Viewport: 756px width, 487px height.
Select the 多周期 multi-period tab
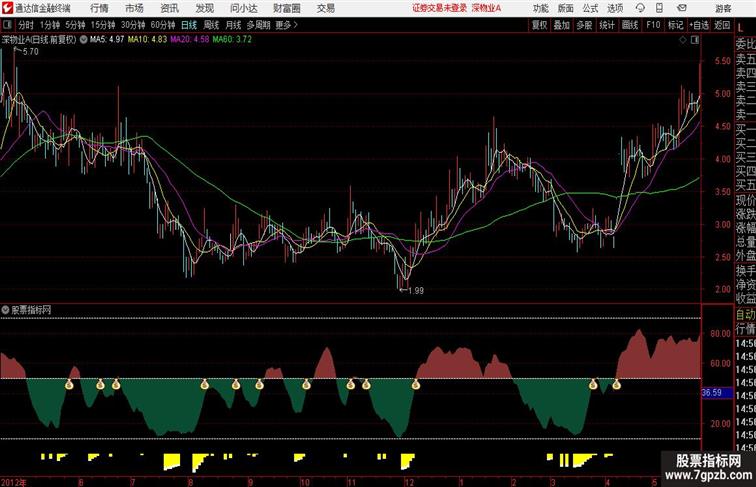[258, 25]
